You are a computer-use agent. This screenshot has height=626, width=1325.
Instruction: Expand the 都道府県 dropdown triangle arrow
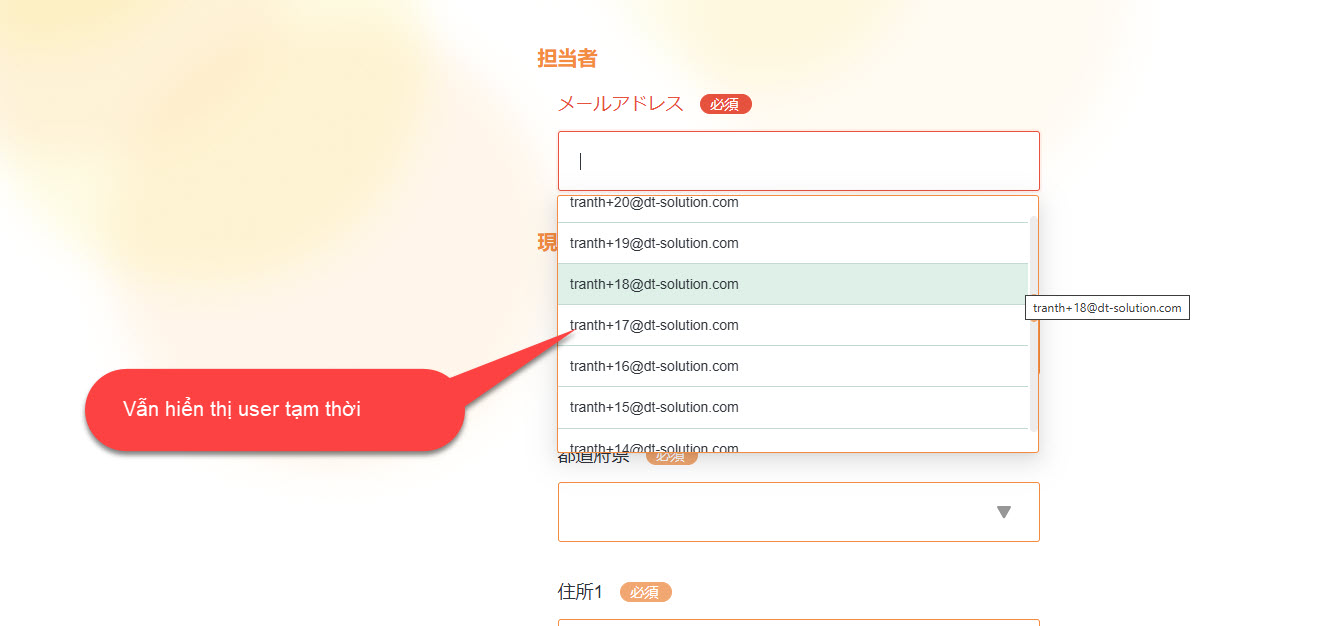pos(1004,512)
